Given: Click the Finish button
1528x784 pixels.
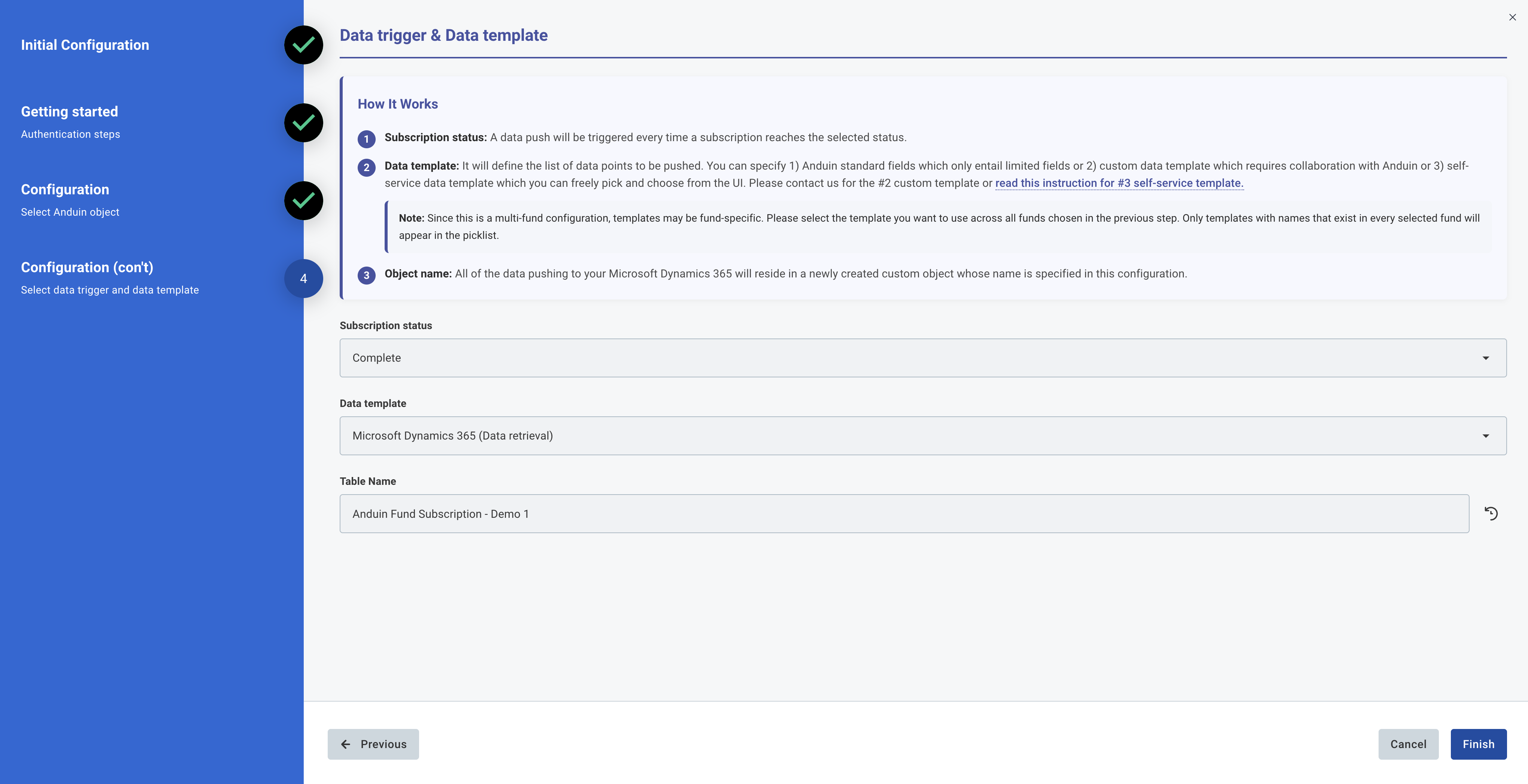Looking at the screenshot, I should pyautogui.click(x=1477, y=744).
